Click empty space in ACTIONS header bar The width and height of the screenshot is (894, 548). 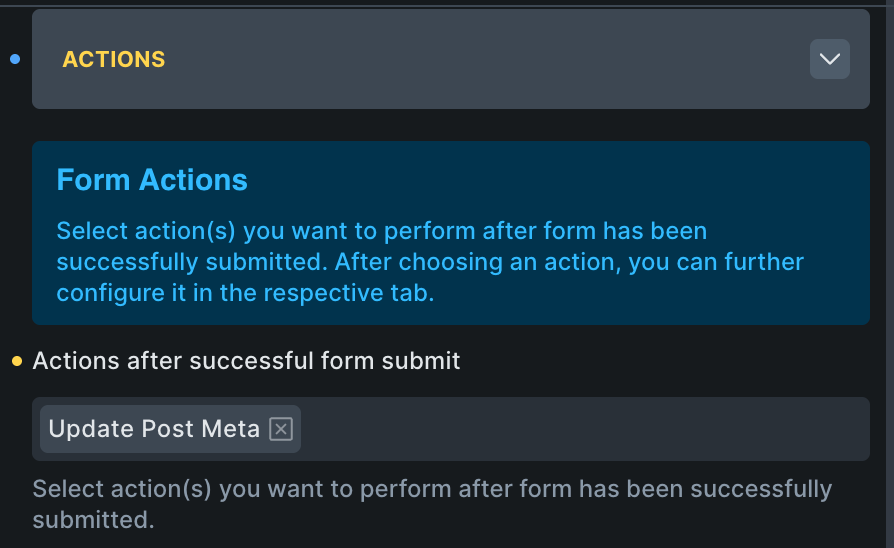[480, 59]
